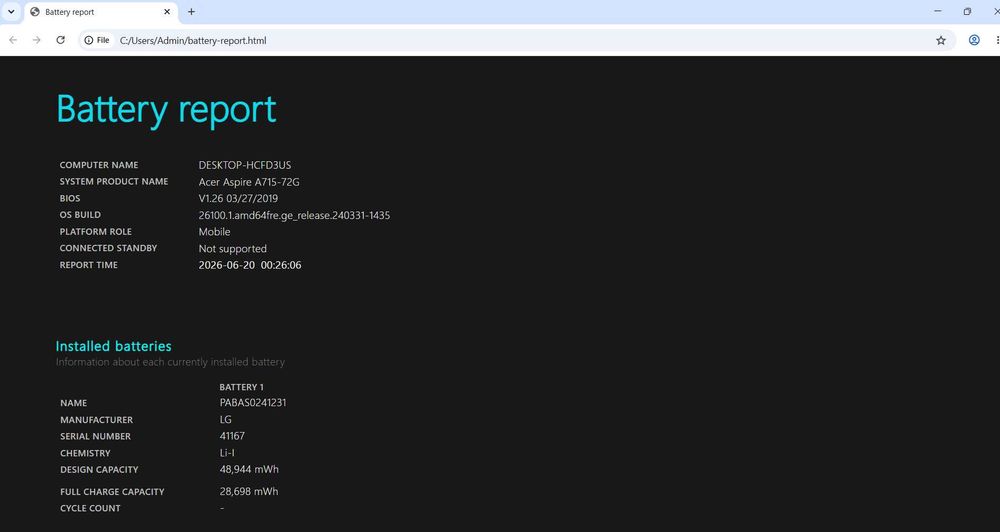Select the SYSTEM PRODUCT NAME label
1000x532 pixels.
click(x=114, y=182)
